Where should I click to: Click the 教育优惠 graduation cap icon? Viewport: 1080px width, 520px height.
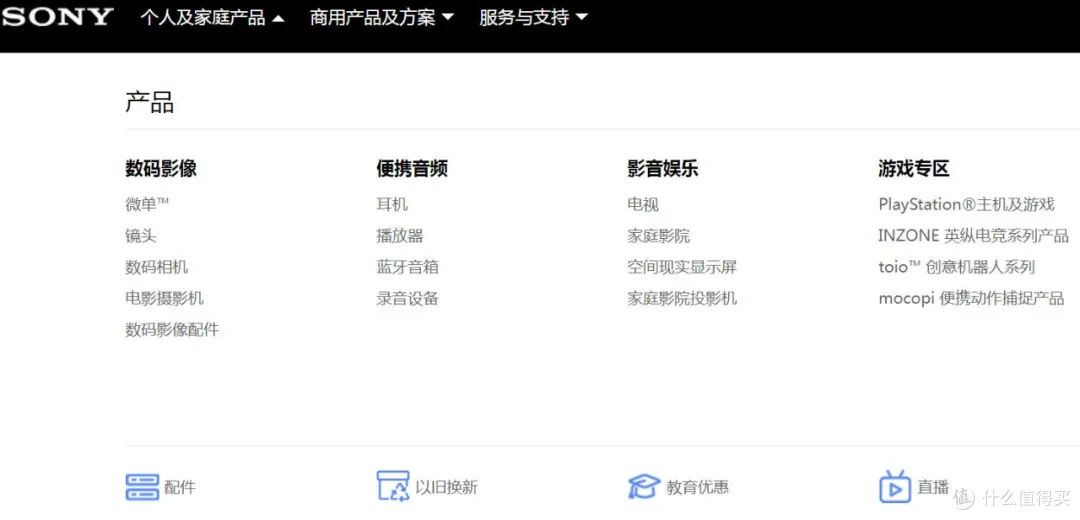(644, 487)
